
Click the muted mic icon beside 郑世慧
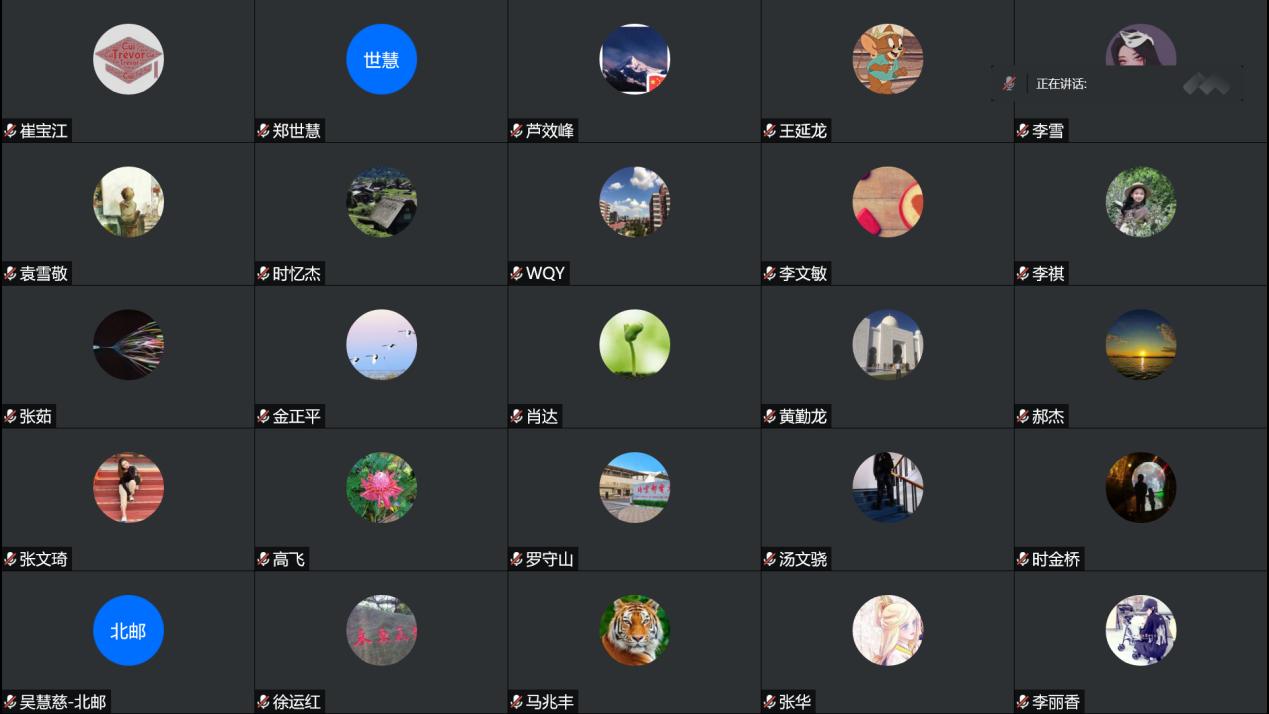coord(264,131)
